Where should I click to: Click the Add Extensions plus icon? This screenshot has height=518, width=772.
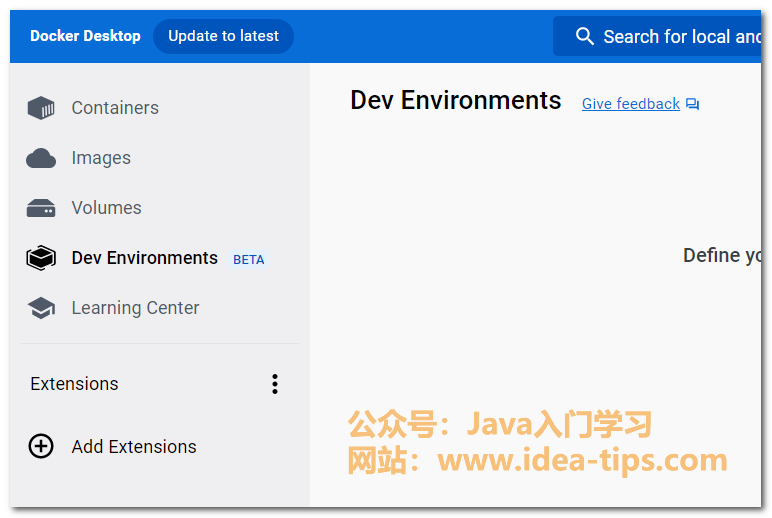(x=41, y=447)
